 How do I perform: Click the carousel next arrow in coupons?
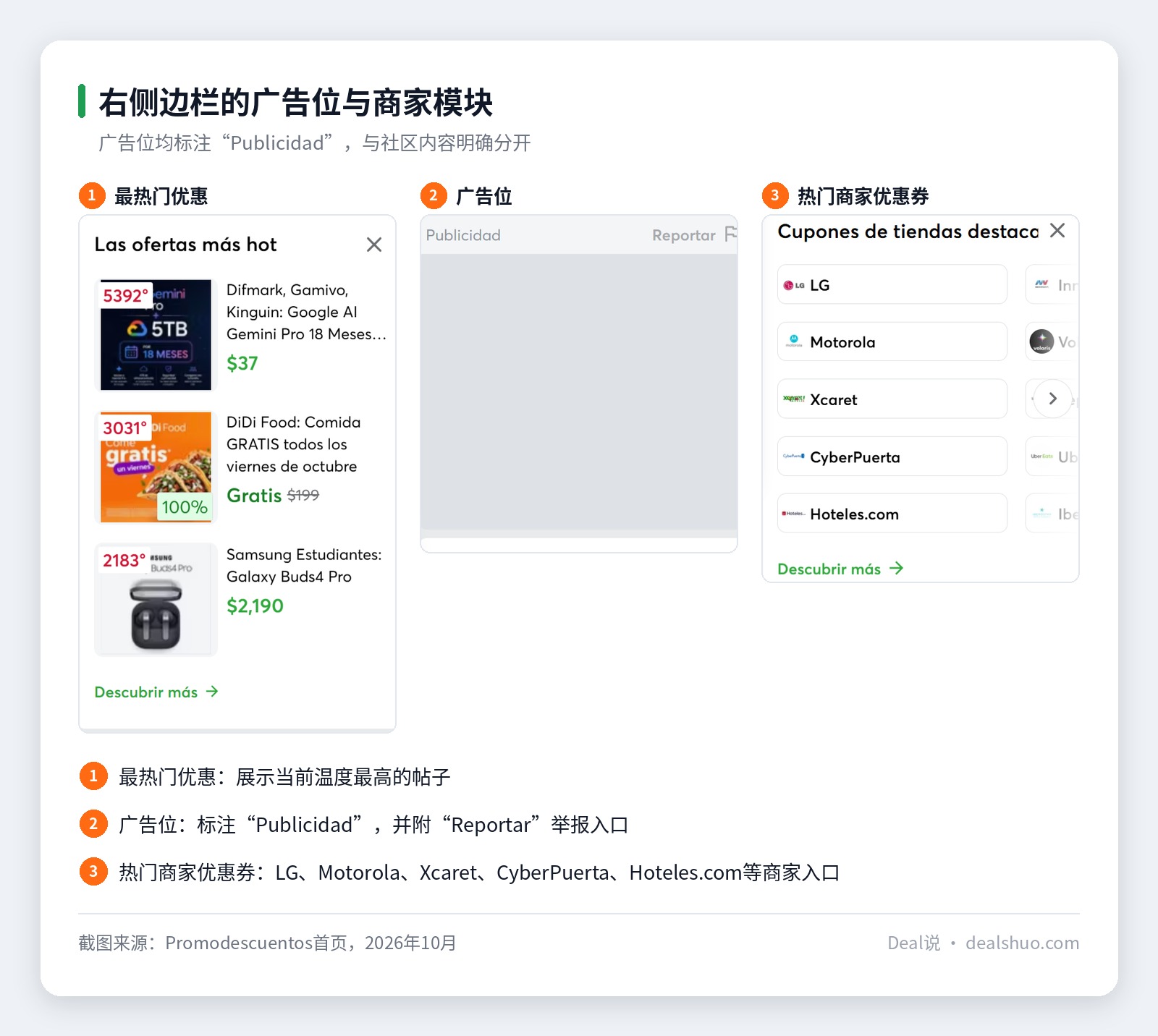pyautogui.click(x=1052, y=399)
